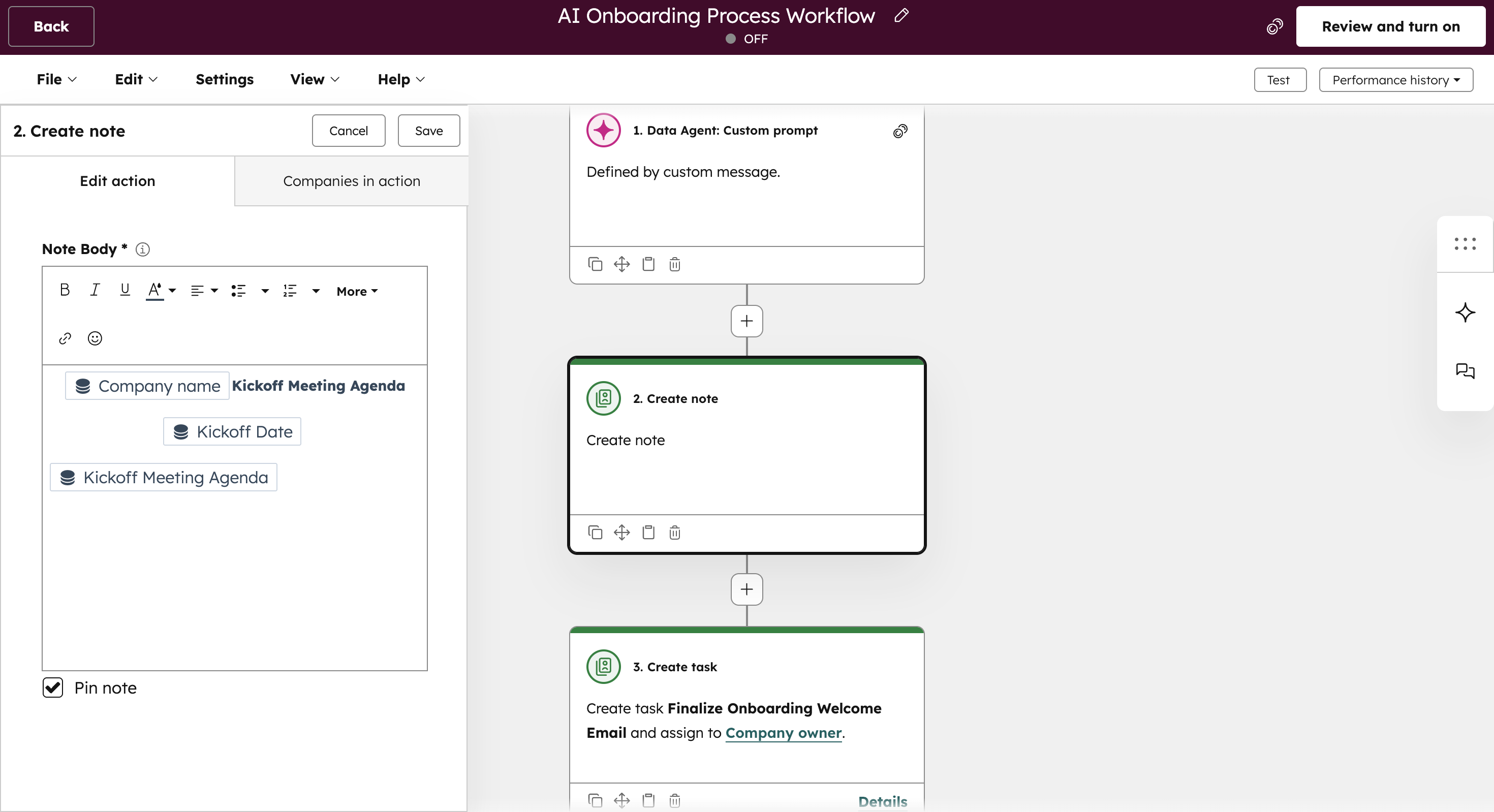Toggle underline formatting in the note editor
Screen dimensions: 1494x812
[124, 290]
